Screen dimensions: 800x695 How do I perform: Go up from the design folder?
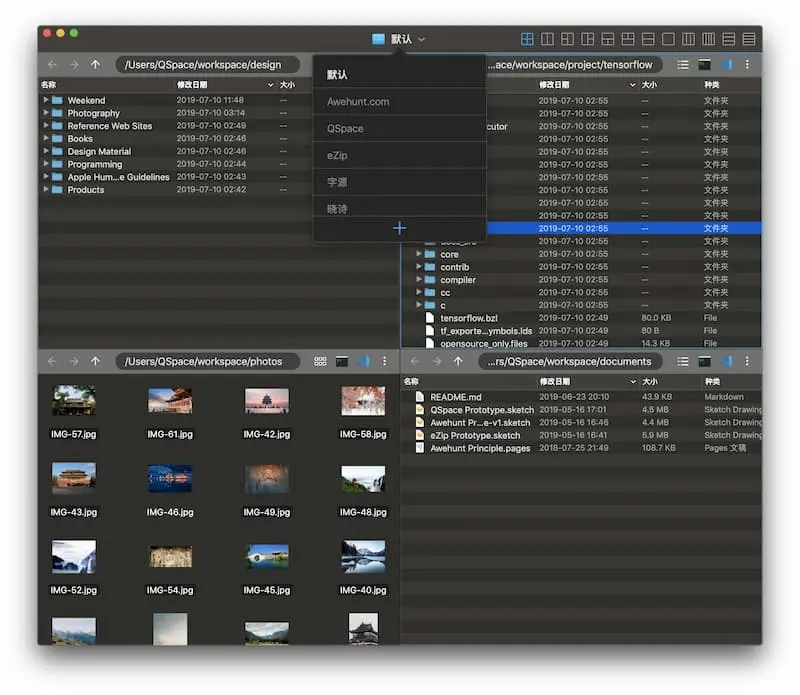[95, 64]
